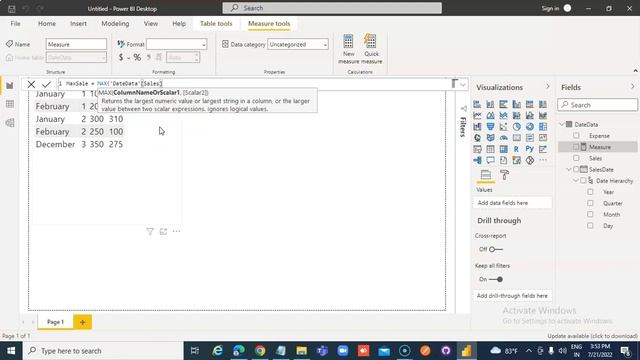Cancel the formula with the X icon
The height and width of the screenshot is (360, 640).
point(31,84)
